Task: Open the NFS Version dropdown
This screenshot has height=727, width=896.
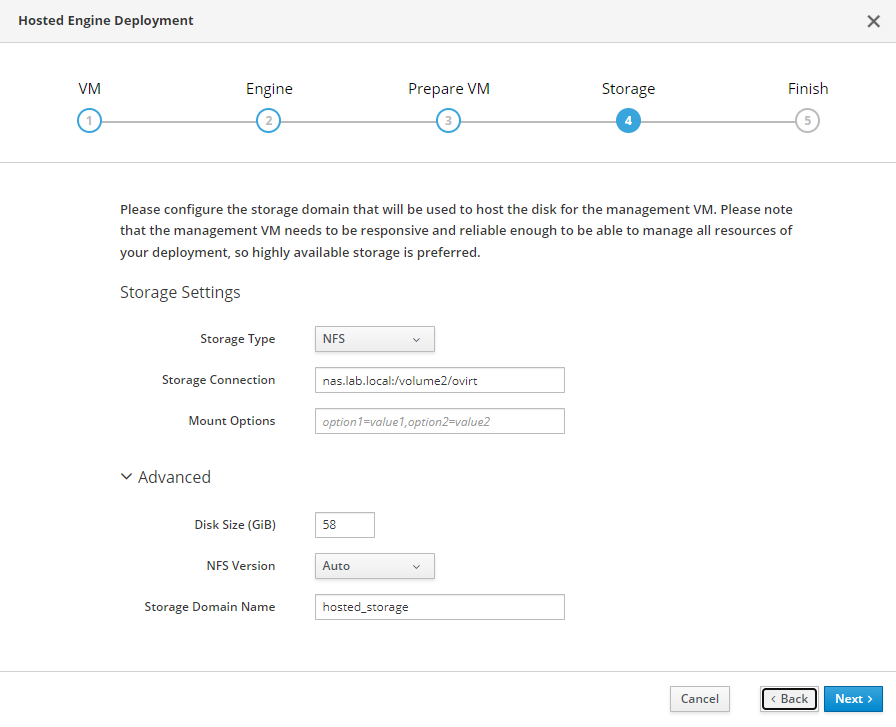Action: point(374,566)
